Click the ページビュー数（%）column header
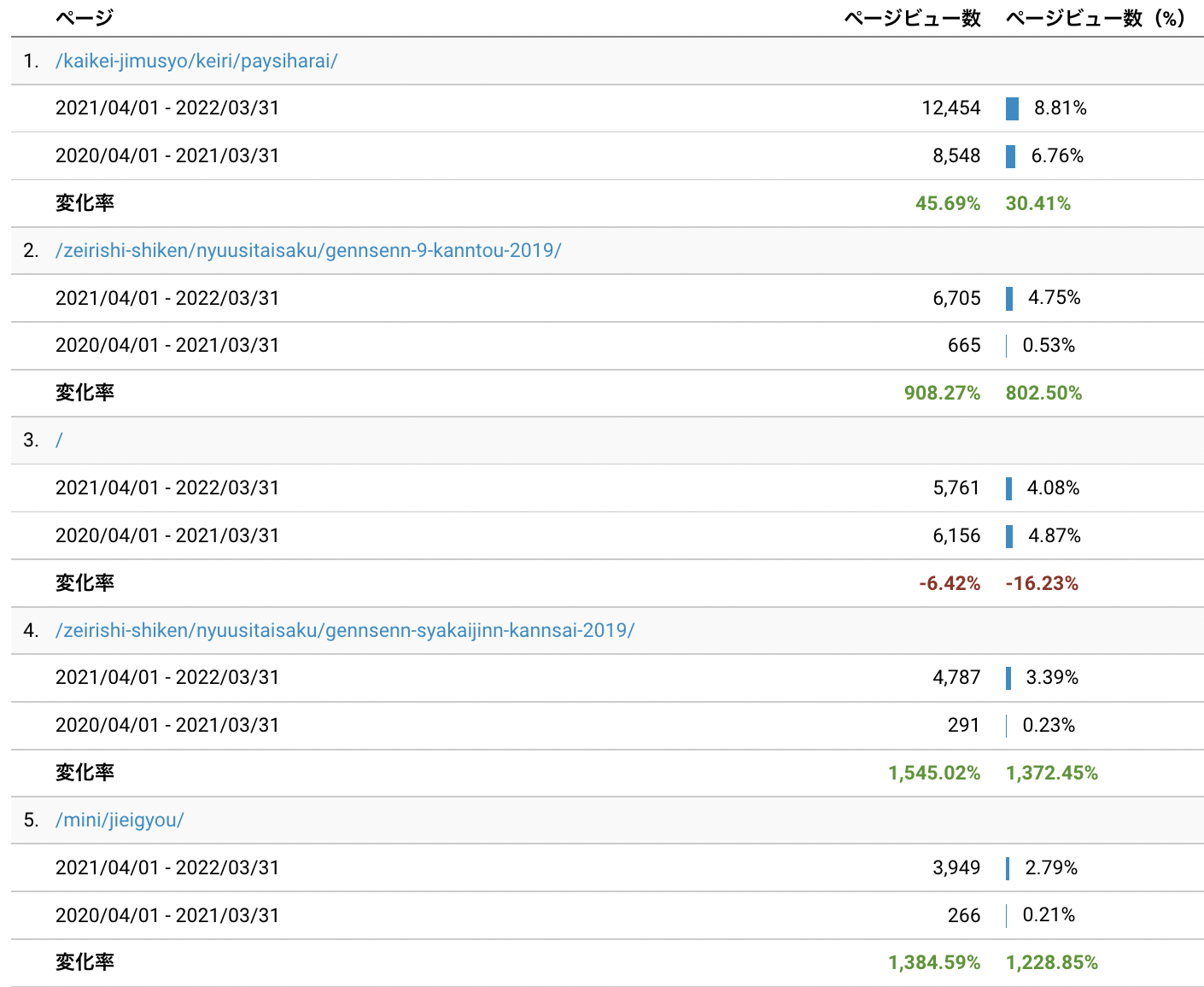This screenshot has height=987, width=1204. click(1096, 18)
